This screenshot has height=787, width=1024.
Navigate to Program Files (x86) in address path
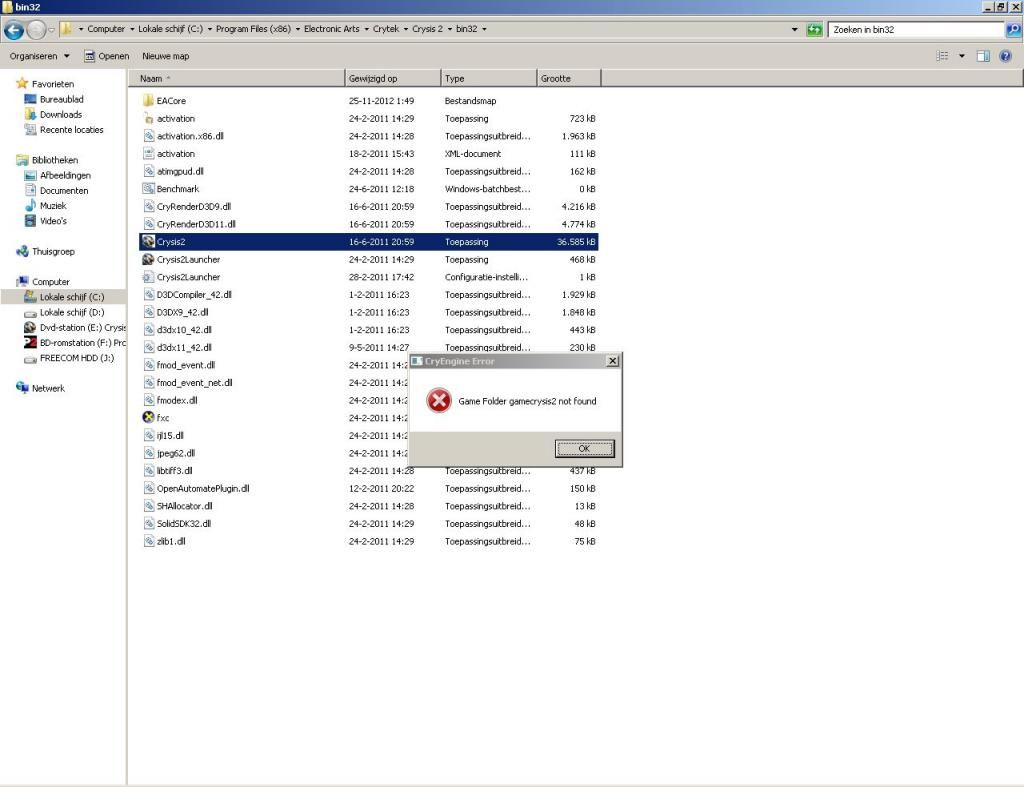253,29
